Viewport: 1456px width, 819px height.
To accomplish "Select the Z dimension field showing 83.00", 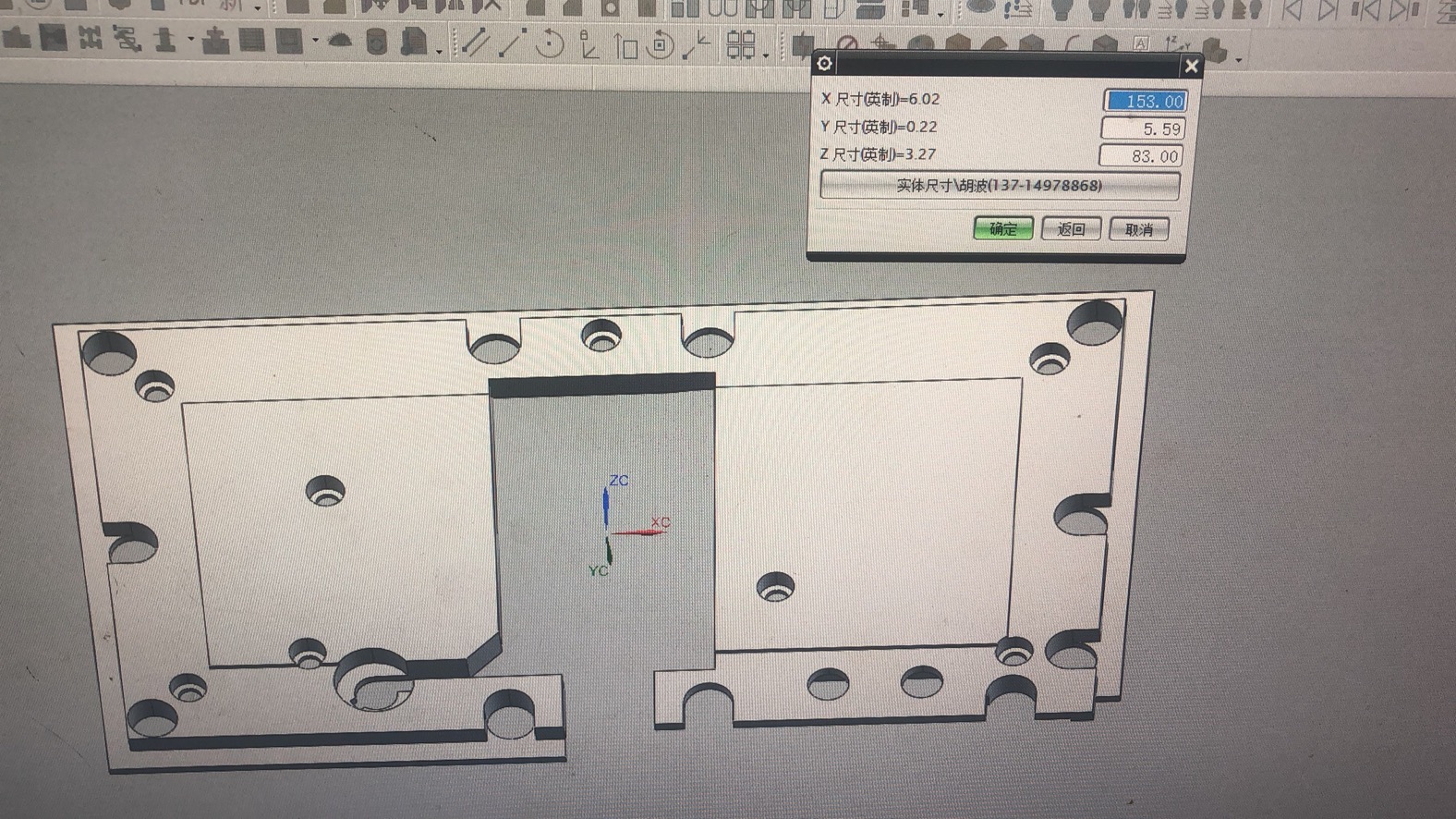I will (x=1142, y=156).
